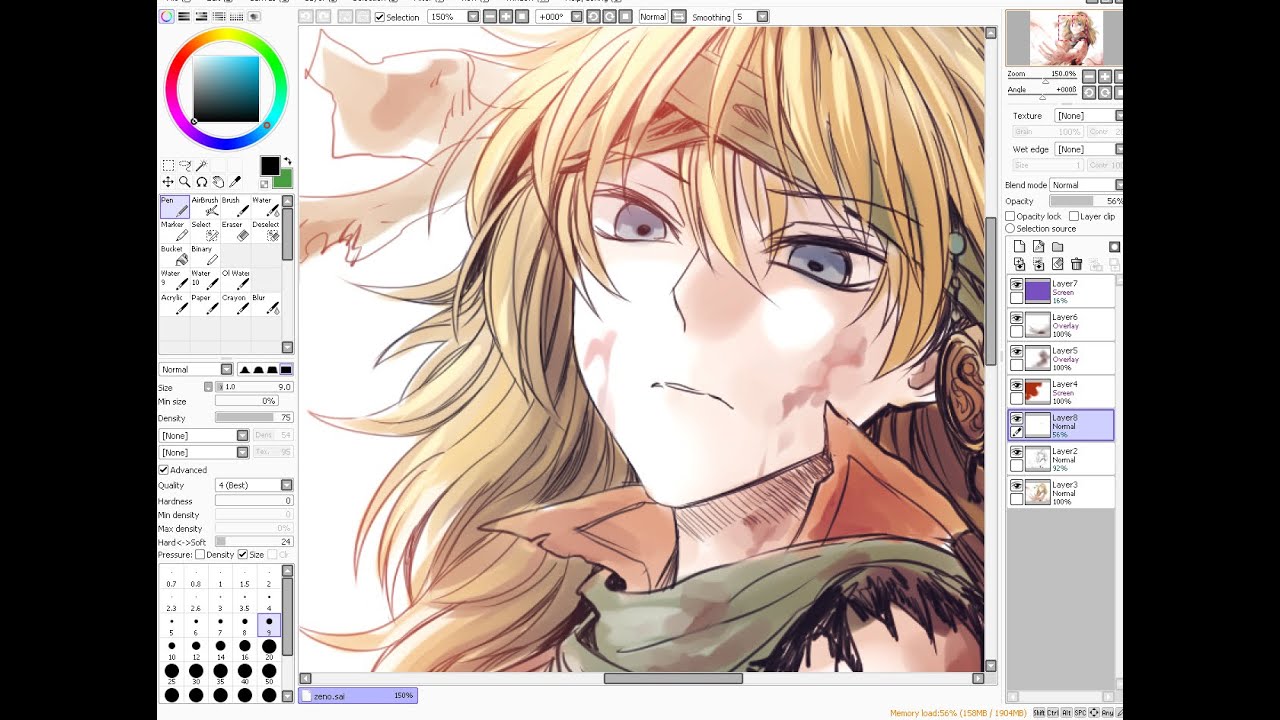Choose the lasso selection tool
The width and height of the screenshot is (1280, 720).
coord(185,166)
